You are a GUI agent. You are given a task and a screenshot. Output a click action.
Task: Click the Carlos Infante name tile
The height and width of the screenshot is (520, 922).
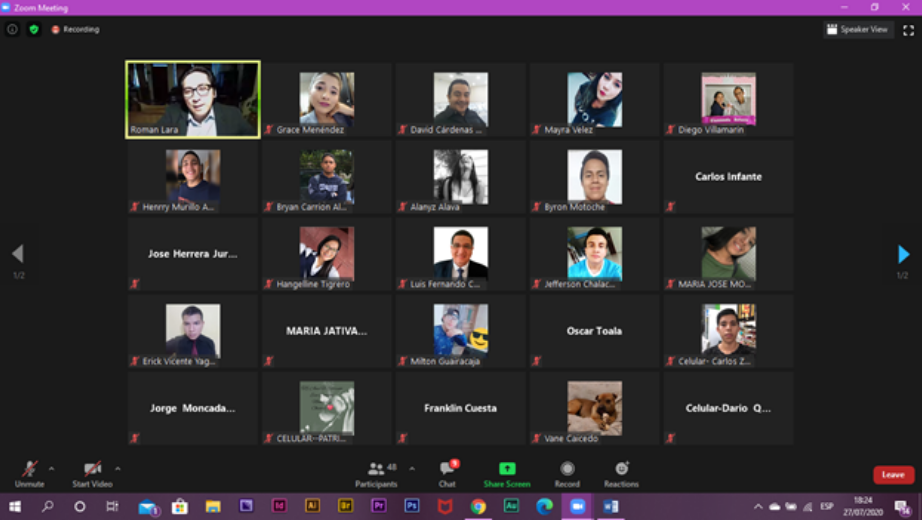point(729,176)
